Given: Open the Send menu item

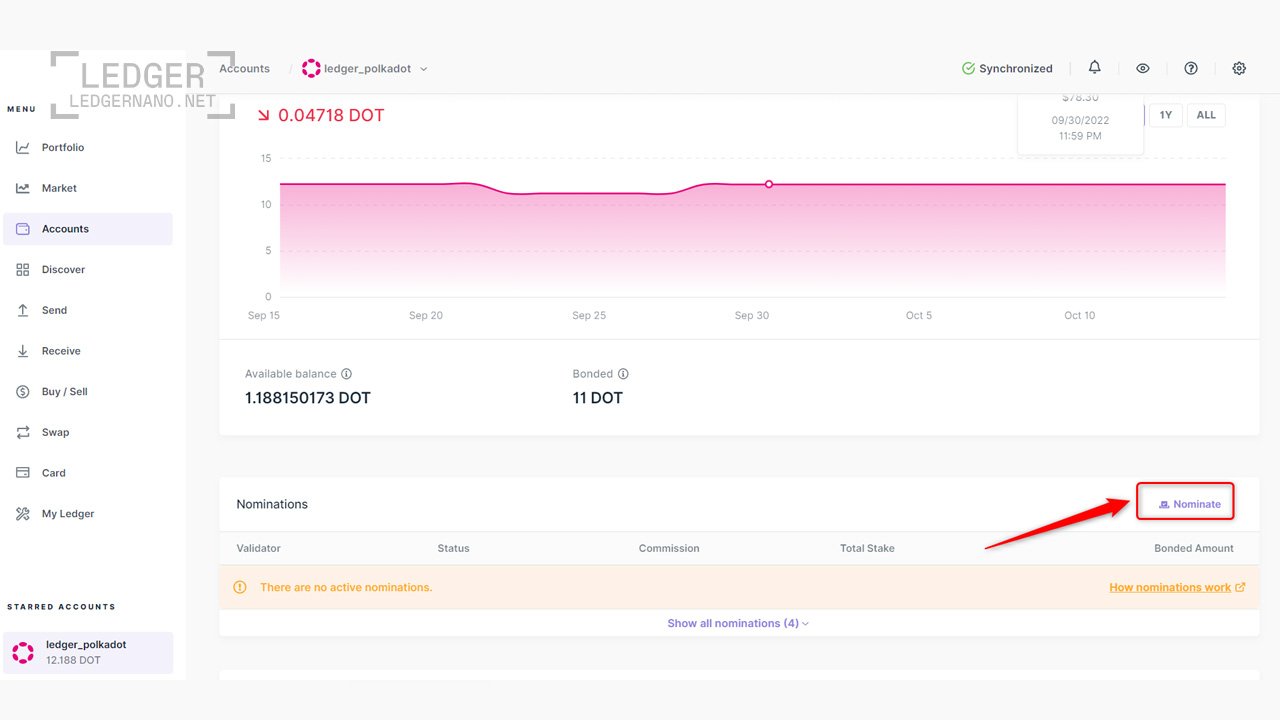Looking at the screenshot, I should tap(88, 310).
